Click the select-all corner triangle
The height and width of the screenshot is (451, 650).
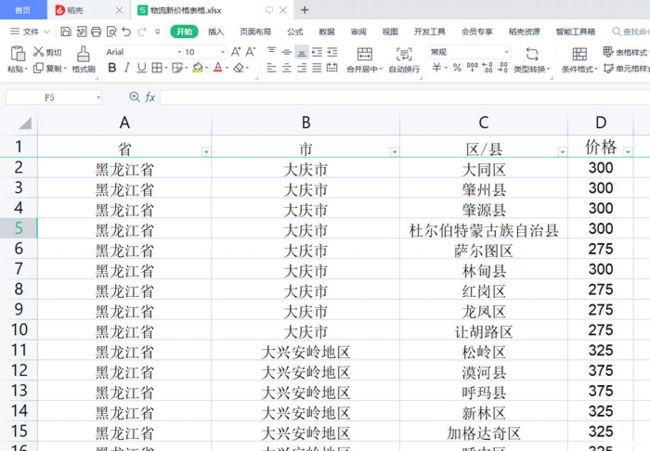tap(25, 123)
